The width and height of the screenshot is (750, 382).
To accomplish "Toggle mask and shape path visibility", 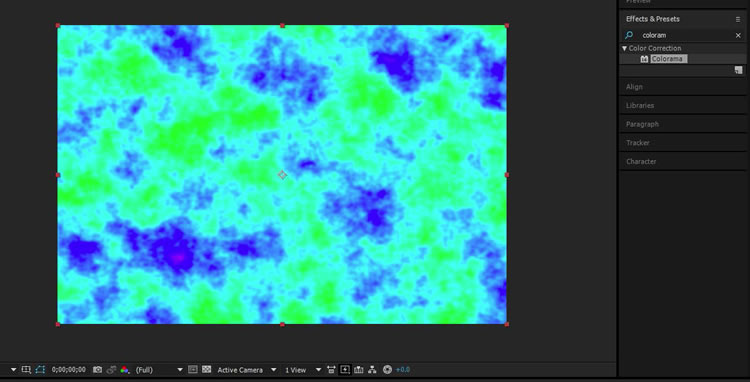I will [x=40, y=370].
